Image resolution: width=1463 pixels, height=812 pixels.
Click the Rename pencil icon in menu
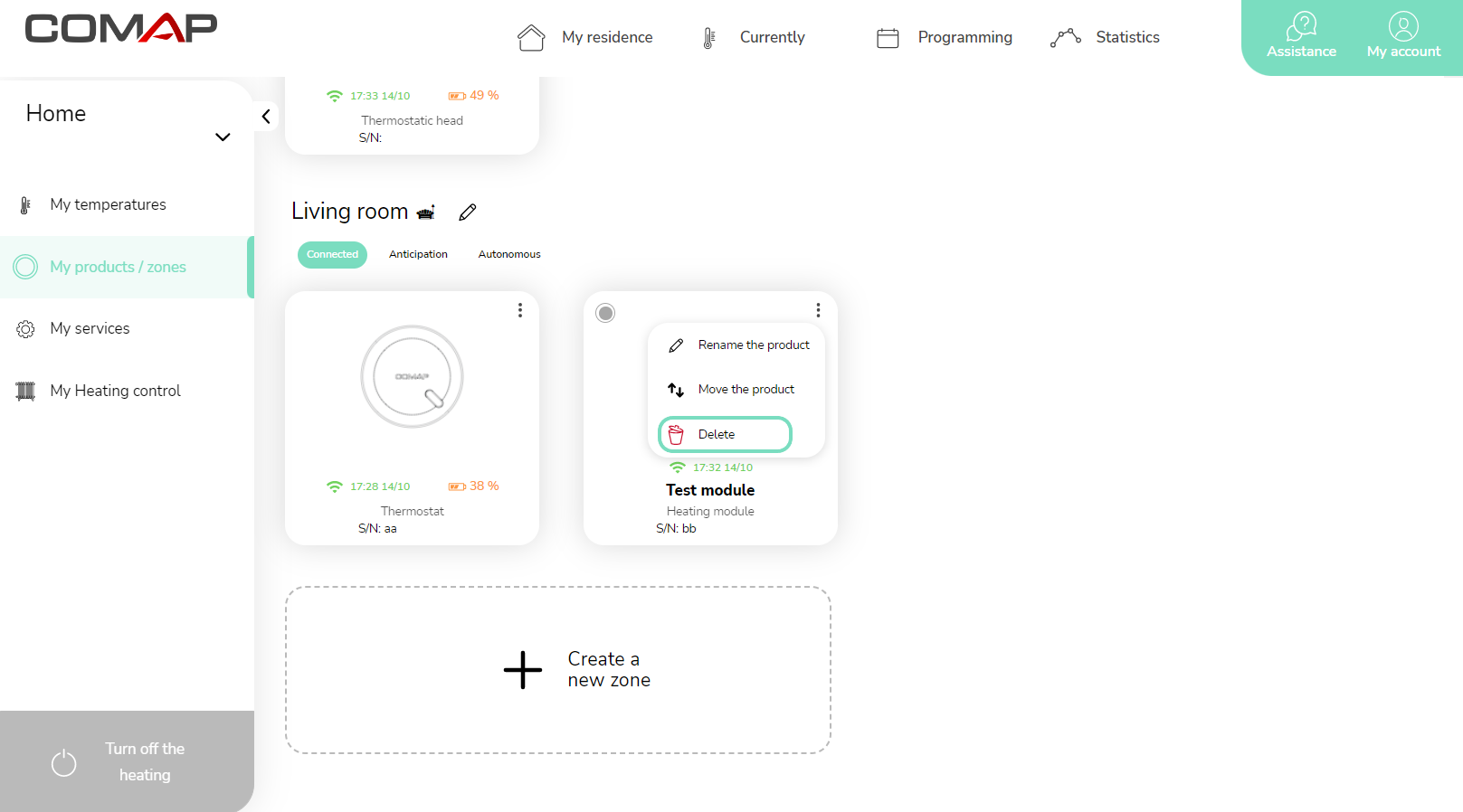tap(676, 345)
